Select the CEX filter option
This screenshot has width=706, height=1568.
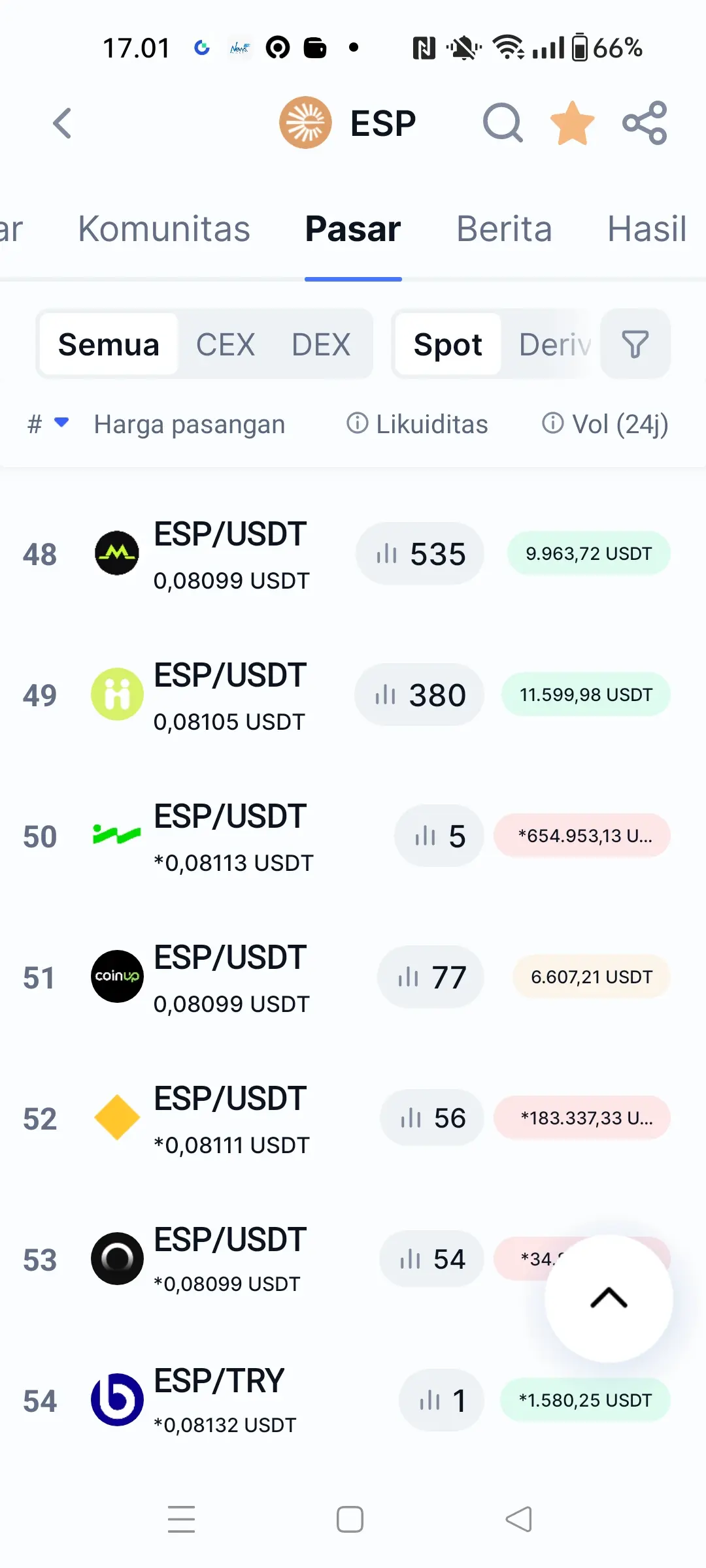(226, 344)
